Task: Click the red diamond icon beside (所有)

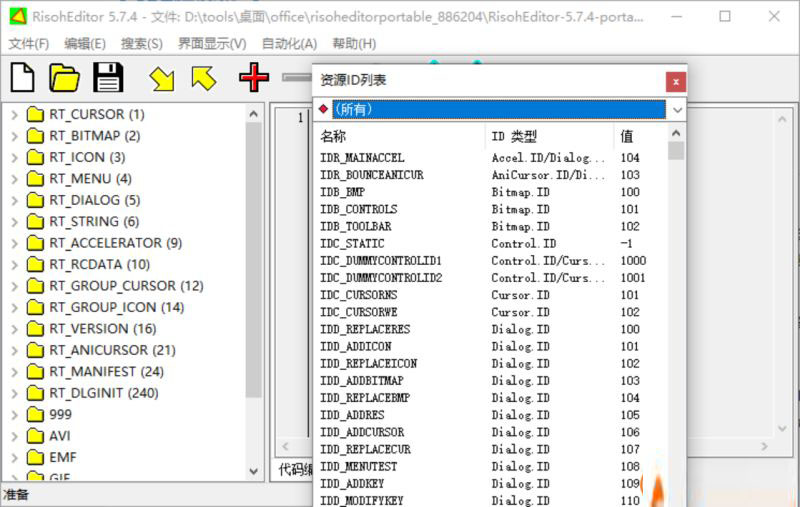Action: point(323,109)
